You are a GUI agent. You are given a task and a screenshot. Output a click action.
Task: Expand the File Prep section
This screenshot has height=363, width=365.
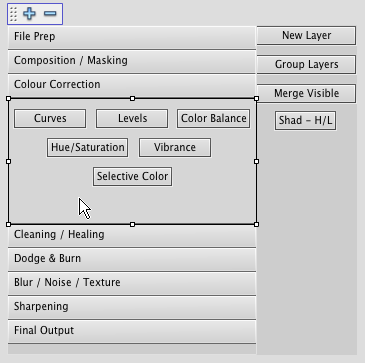(132, 37)
